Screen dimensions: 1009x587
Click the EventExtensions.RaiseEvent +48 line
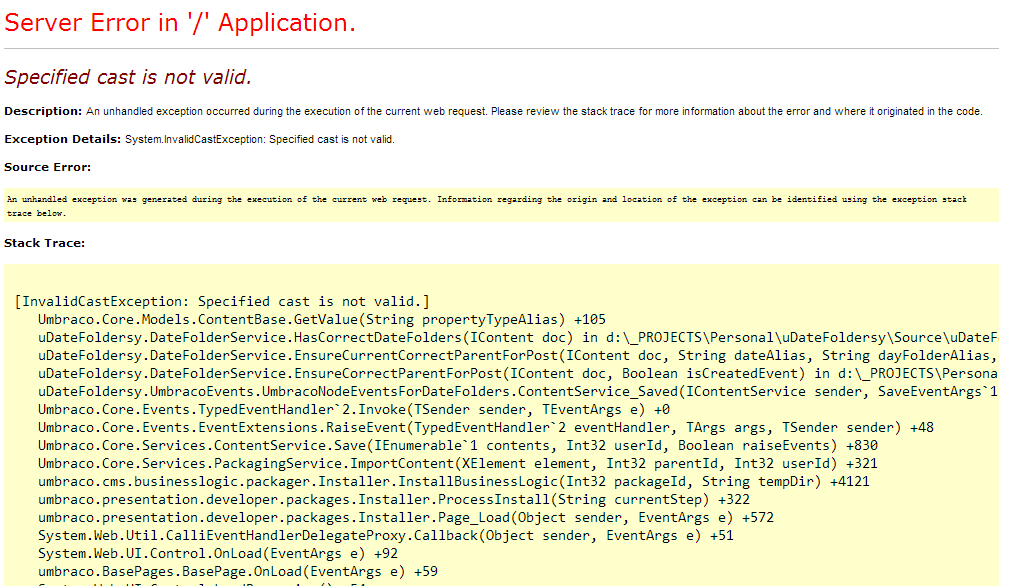[x=486, y=427]
